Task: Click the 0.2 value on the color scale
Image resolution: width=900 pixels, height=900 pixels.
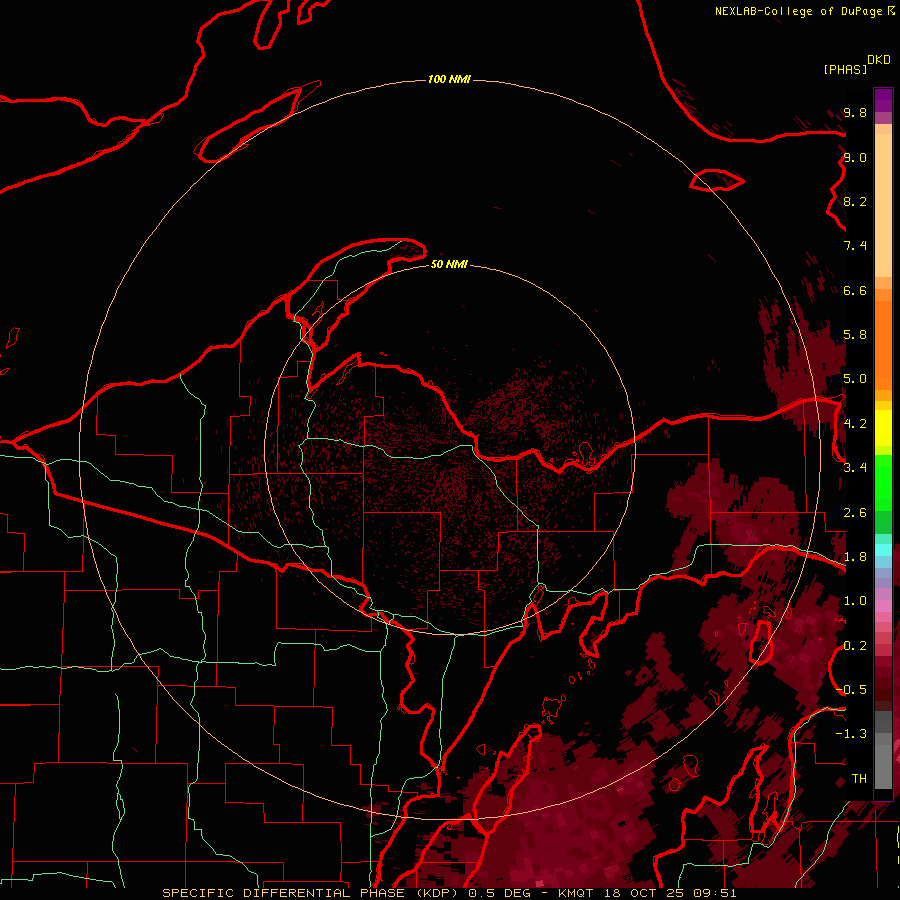Action: coord(855,646)
